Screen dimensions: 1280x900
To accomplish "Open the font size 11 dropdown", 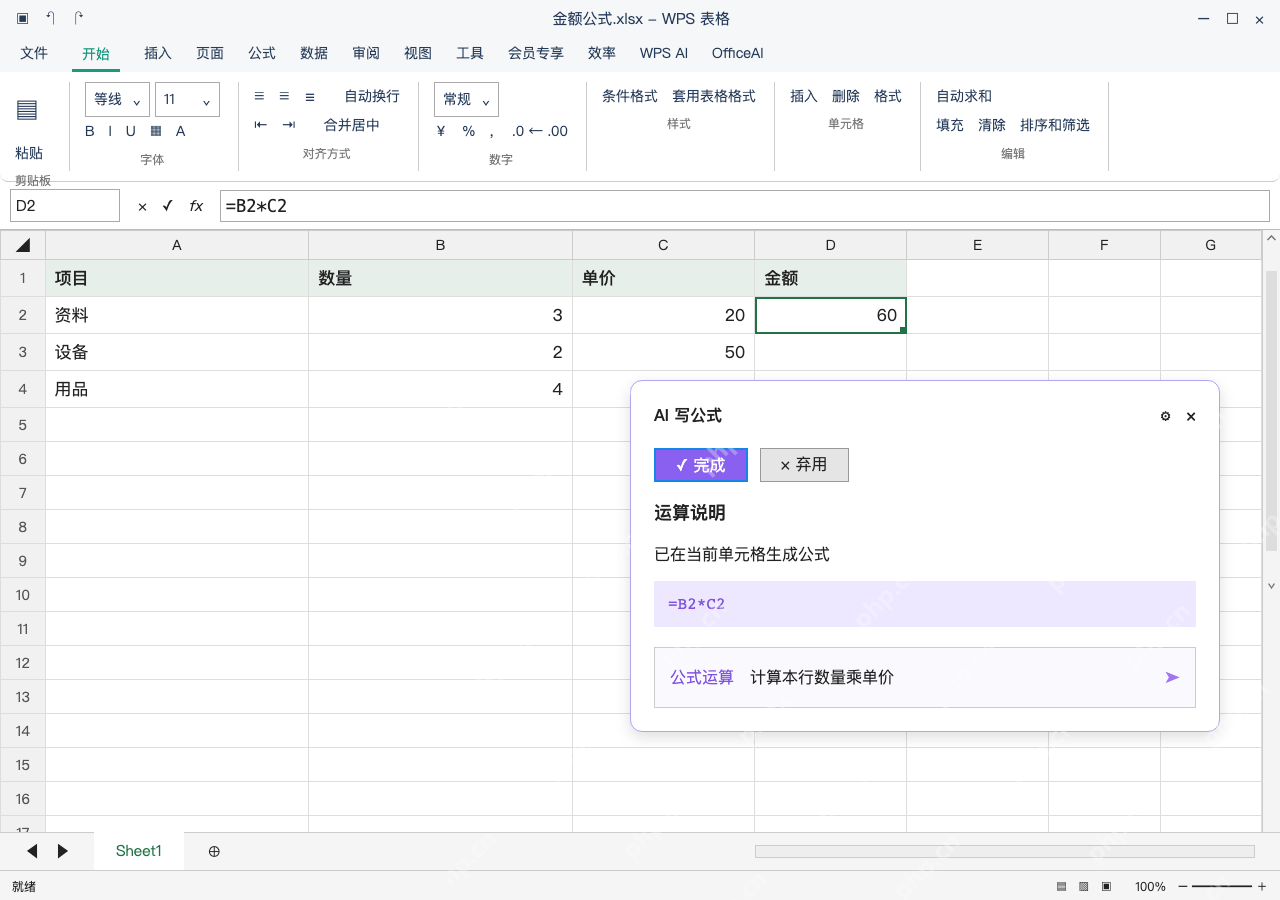I will [187, 100].
